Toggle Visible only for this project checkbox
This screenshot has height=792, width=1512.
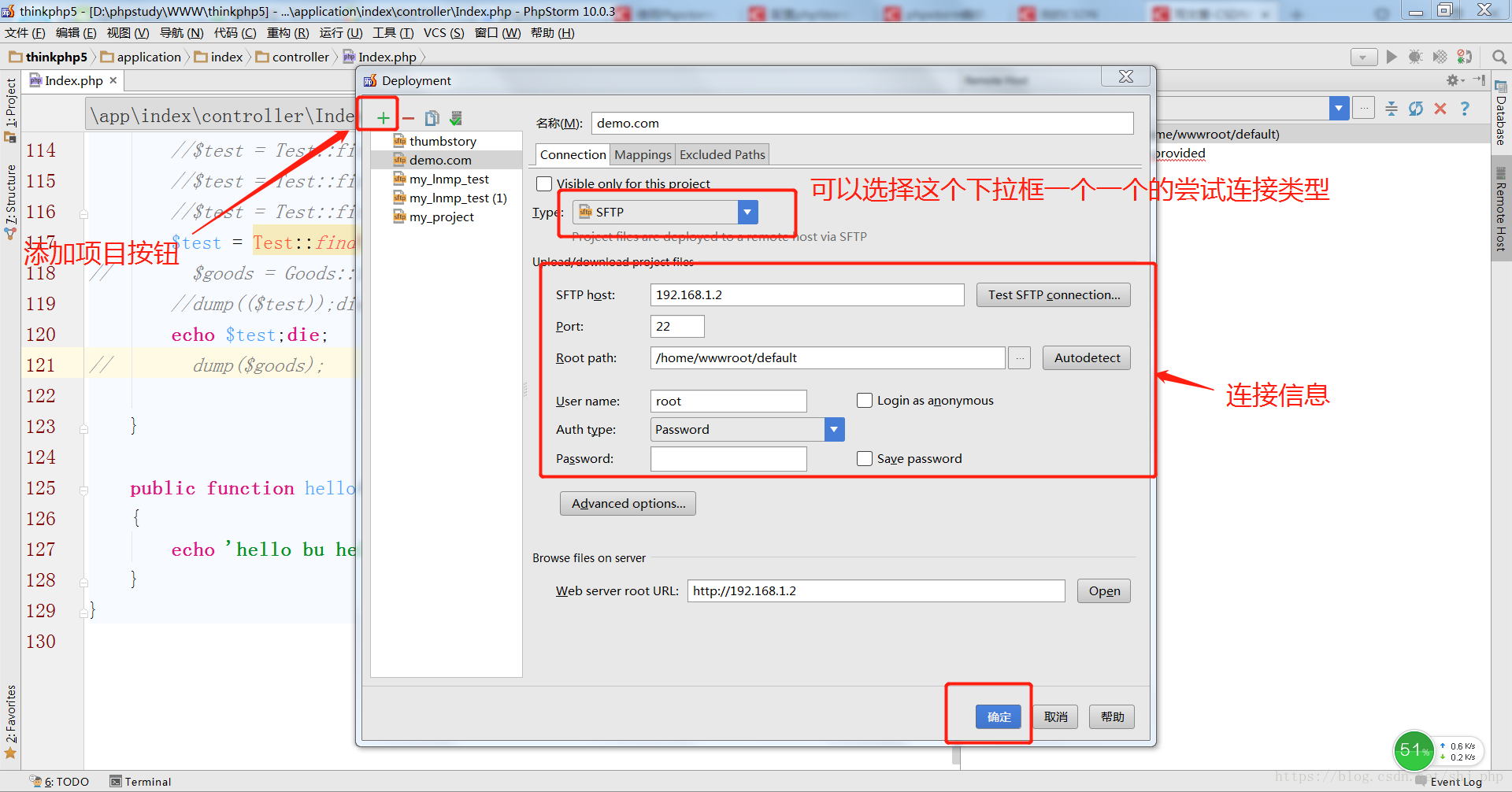point(544,183)
